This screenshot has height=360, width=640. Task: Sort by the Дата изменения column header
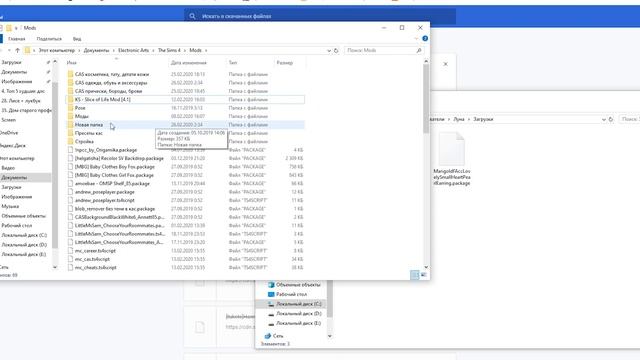189,63
